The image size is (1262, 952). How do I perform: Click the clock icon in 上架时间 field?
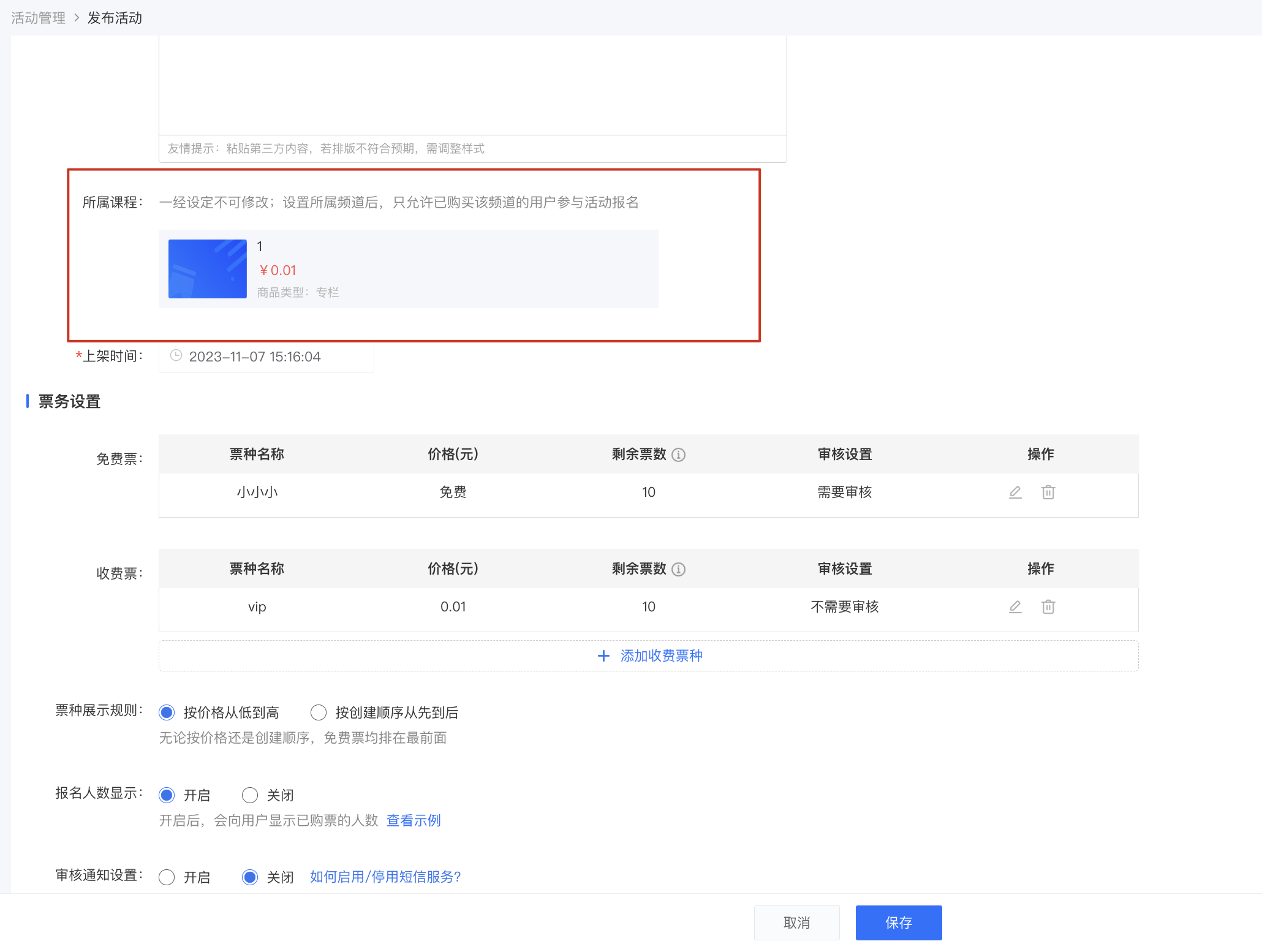[x=176, y=355]
